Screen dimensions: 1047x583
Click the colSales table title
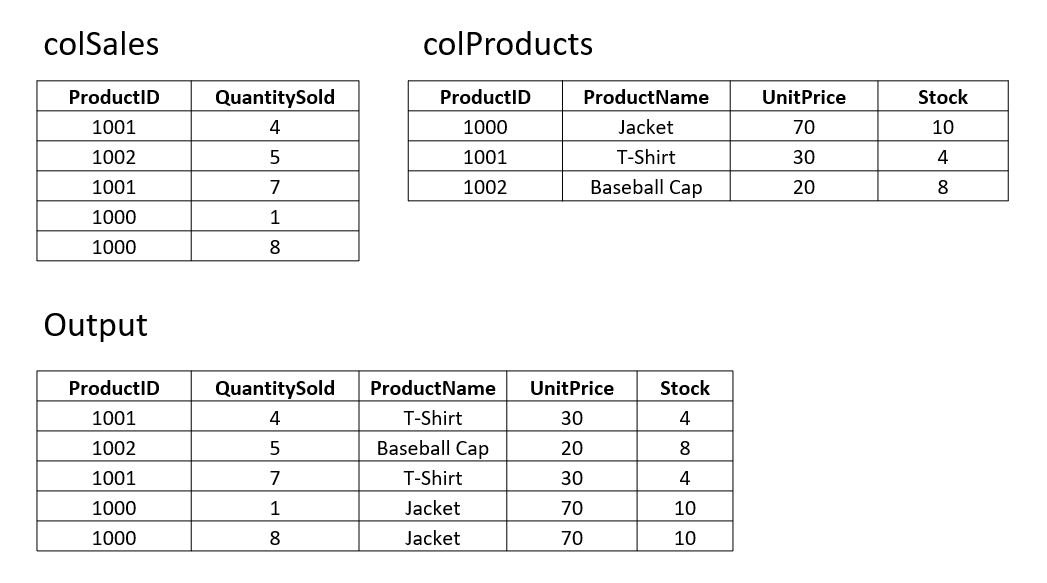point(101,45)
